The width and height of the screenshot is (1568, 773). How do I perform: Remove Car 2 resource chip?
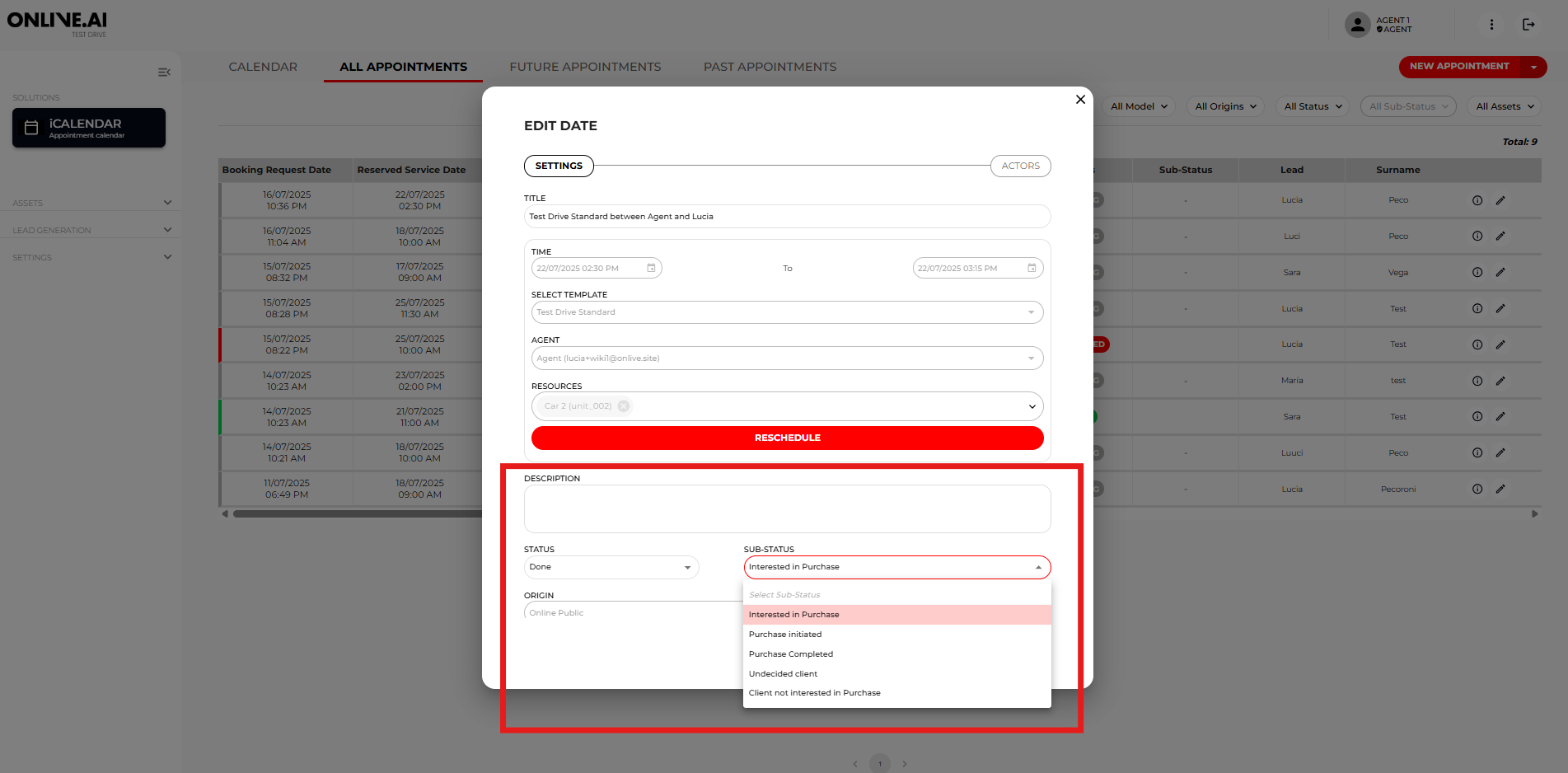pyautogui.click(x=624, y=406)
